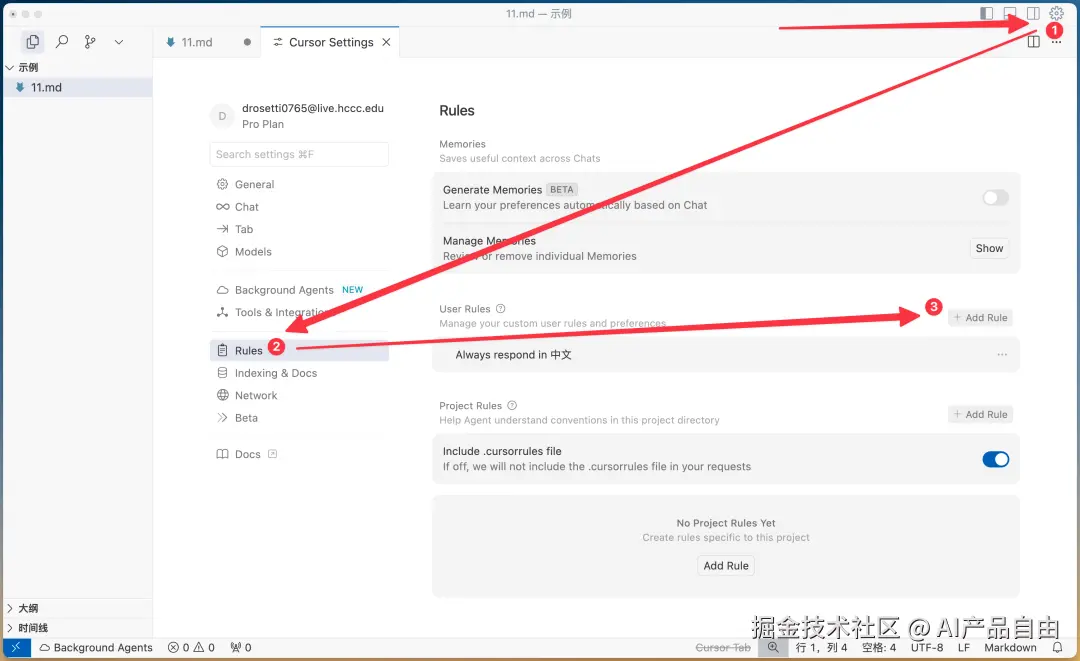Image resolution: width=1080 pixels, height=661 pixels.
Task: Switch to the 11.md editor tab
Action: tap(197, 42)
